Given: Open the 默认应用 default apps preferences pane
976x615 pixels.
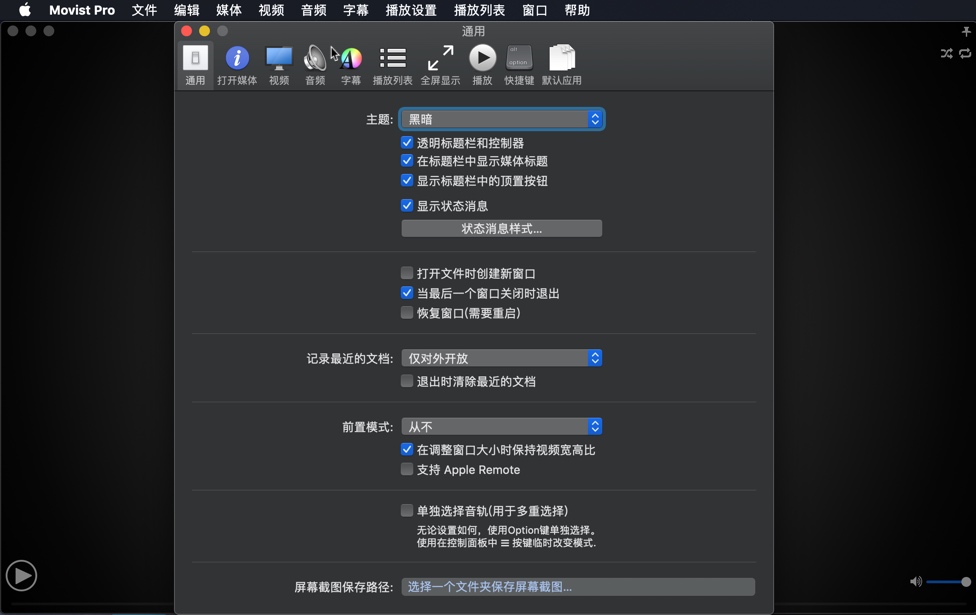Looking at the screenshot, I should (x=561, y=65).
